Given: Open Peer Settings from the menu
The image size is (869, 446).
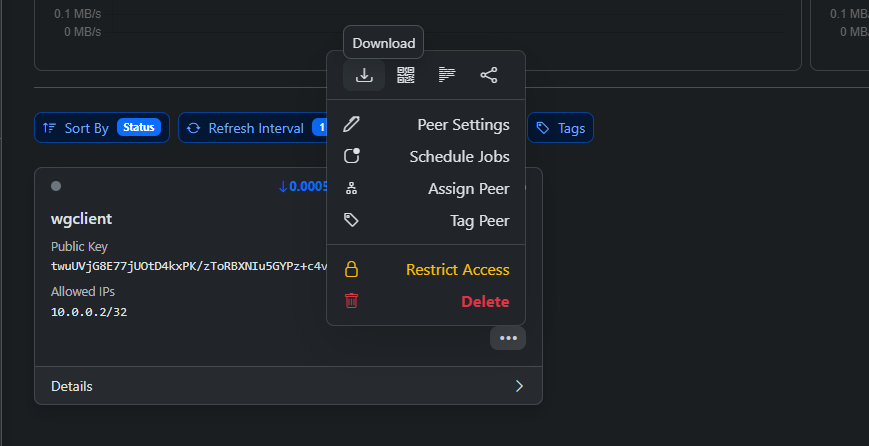Looking at the screenshot, I should (426, 125).
